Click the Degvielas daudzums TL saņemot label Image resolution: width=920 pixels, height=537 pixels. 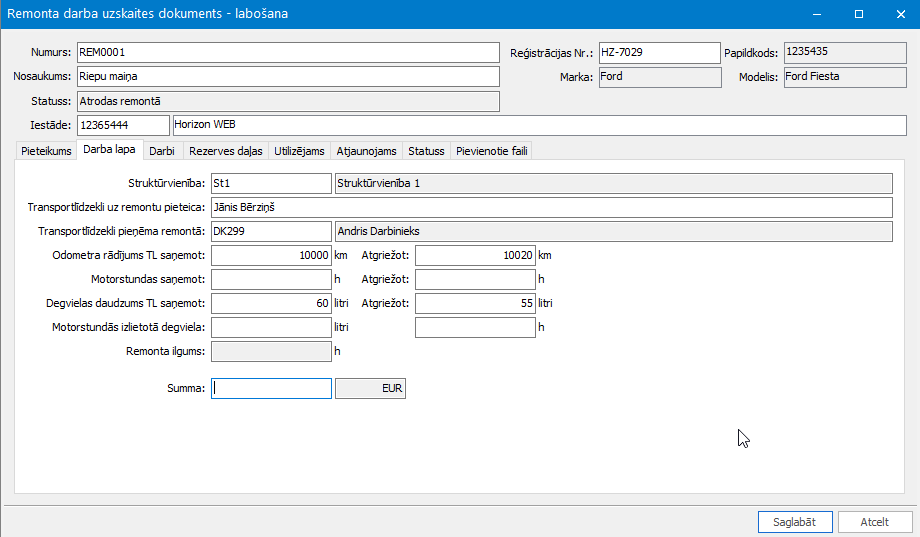point(126,303)
